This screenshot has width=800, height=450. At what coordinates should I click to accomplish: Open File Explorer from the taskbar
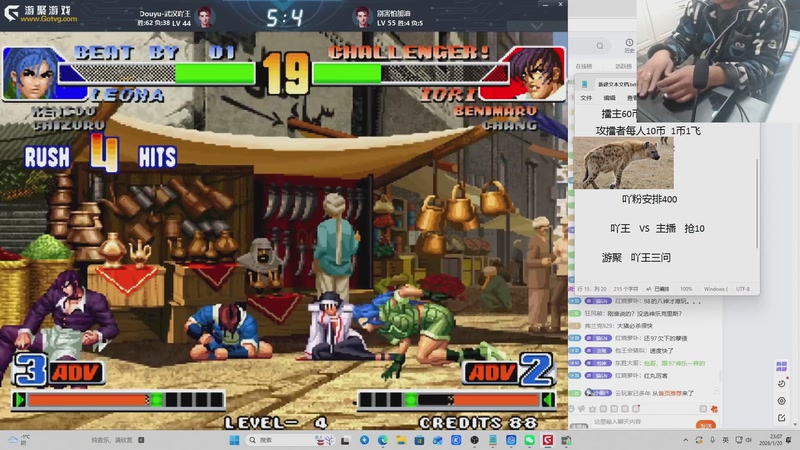tap(401, 440)
